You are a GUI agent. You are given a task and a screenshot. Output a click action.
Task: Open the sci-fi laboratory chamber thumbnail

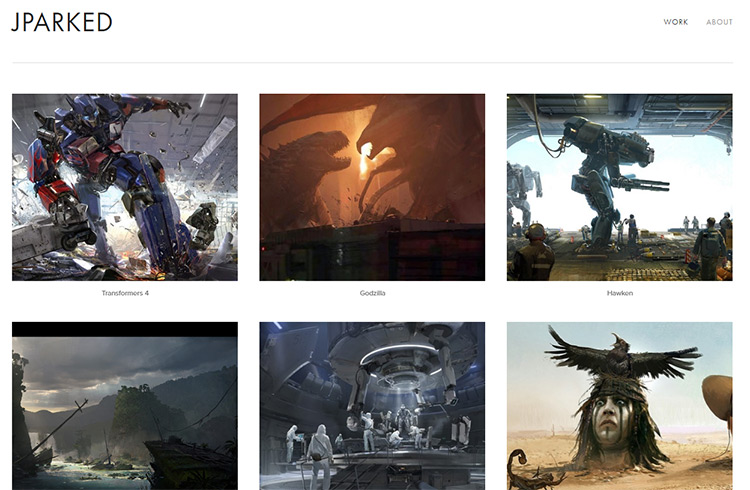click(x=372, y=406)
